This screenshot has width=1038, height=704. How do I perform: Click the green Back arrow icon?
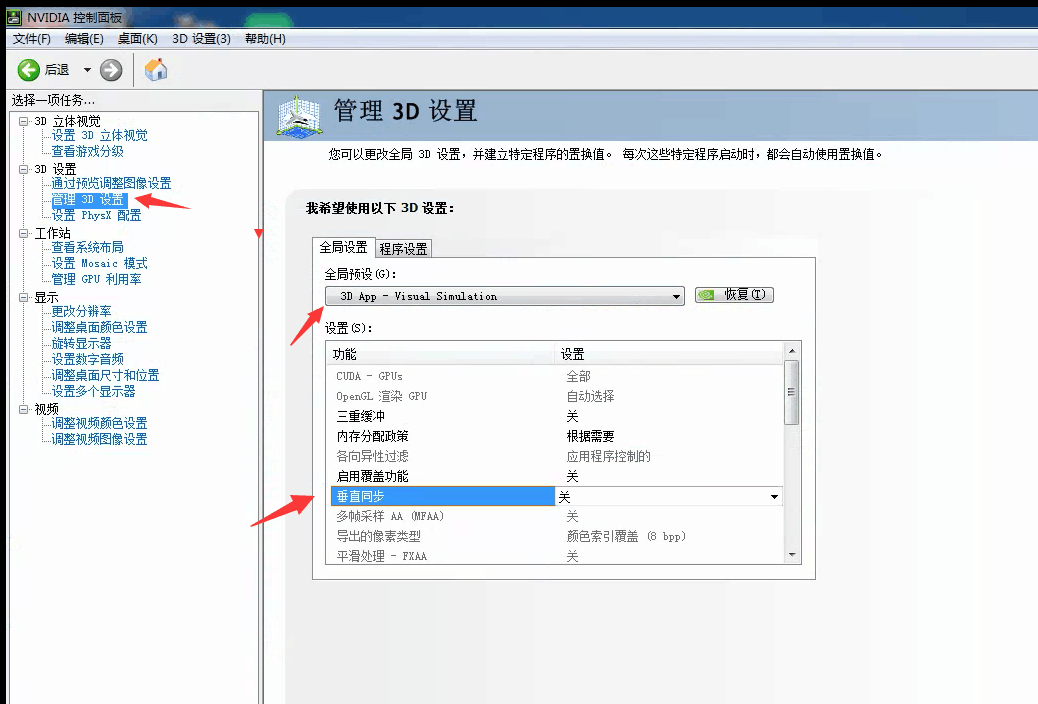click(28, 70)
